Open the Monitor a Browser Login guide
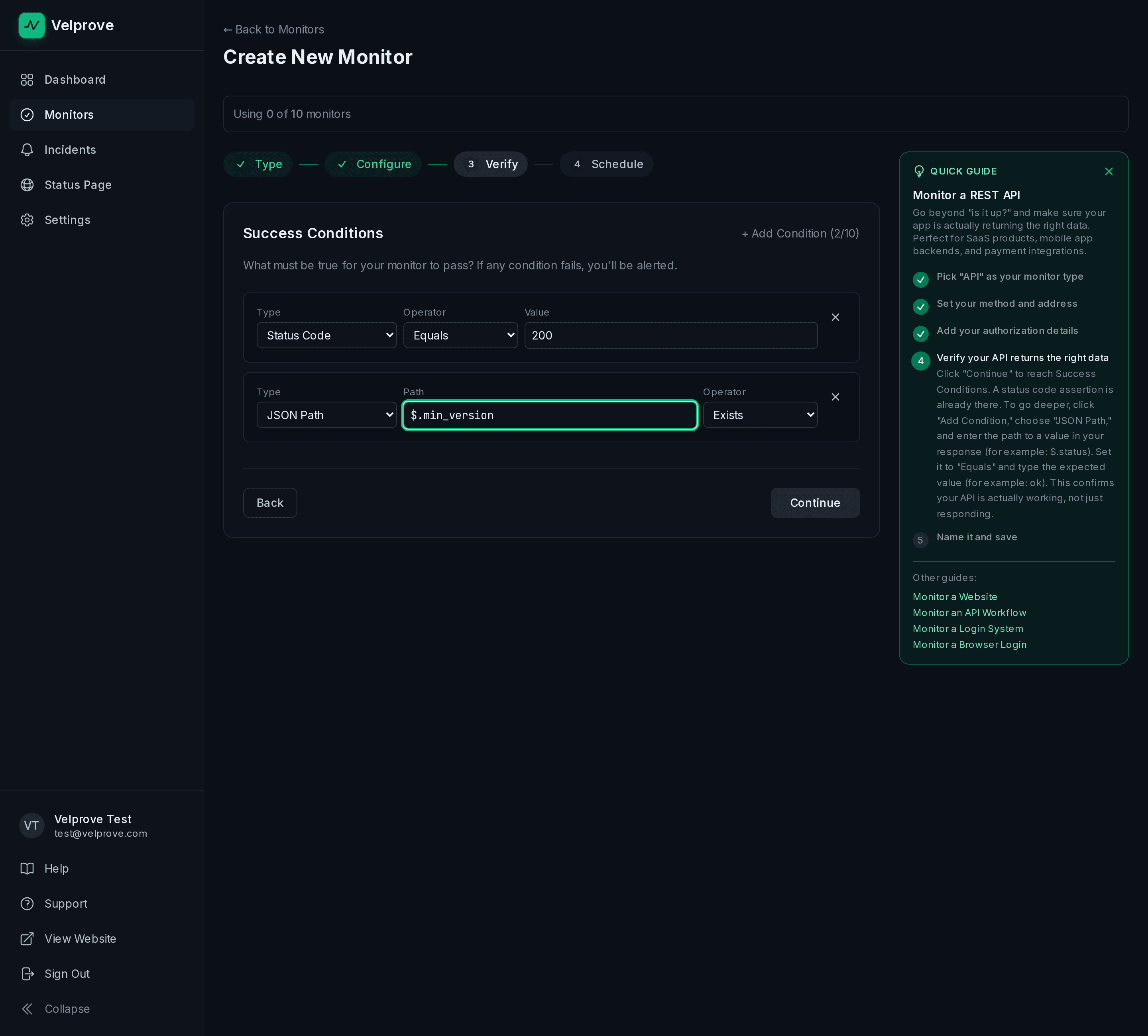Viewport: 1148px width, 1036px height. point(969,644)
